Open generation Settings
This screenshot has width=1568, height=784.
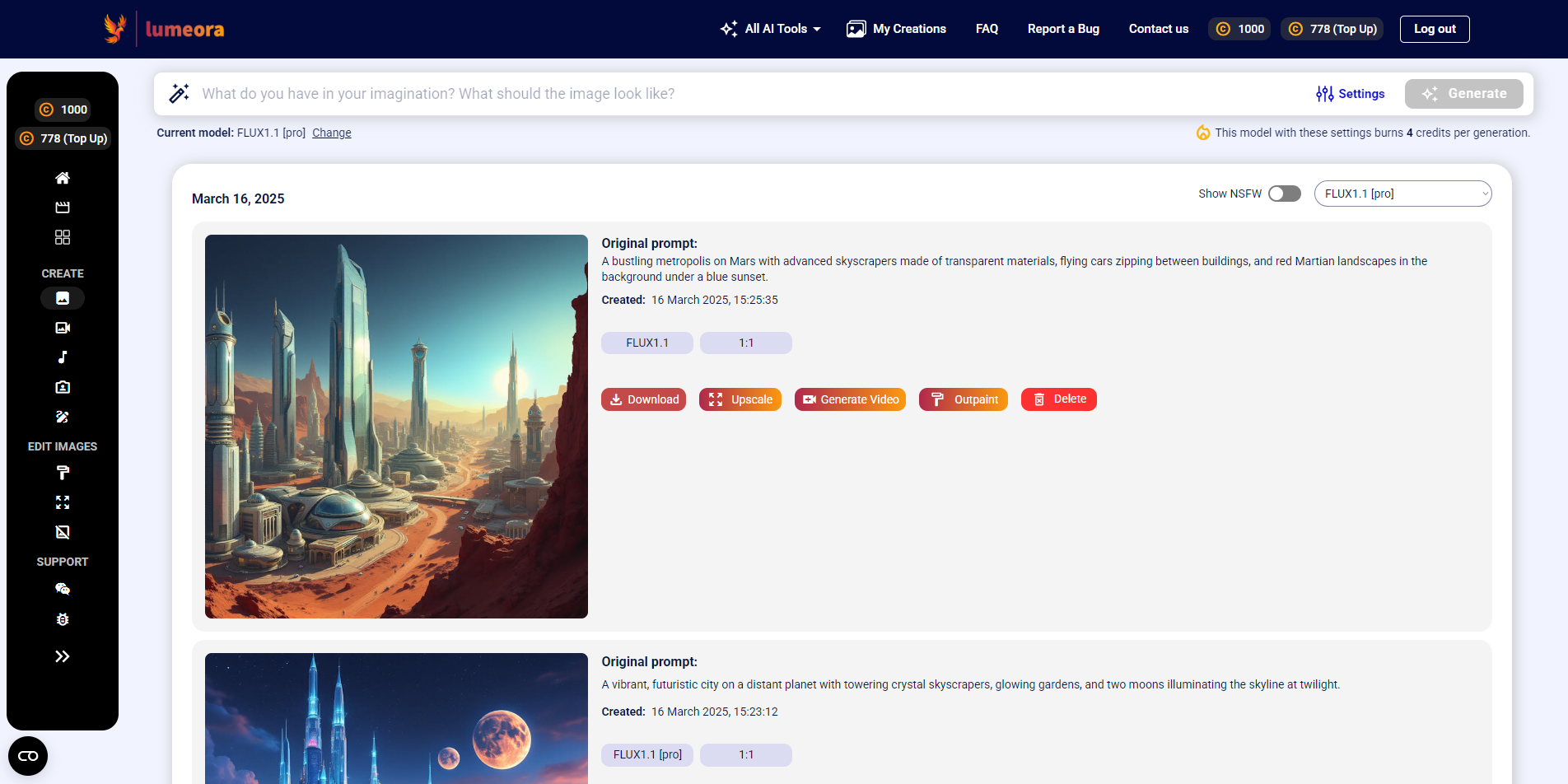[x=1350, y=94]
